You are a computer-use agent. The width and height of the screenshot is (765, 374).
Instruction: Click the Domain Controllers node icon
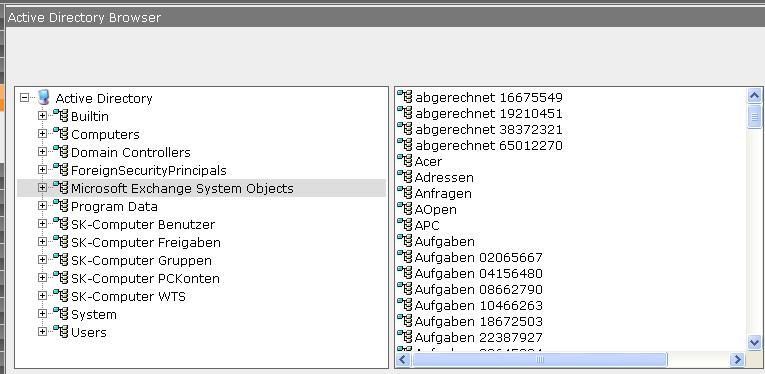coord(60,152)
